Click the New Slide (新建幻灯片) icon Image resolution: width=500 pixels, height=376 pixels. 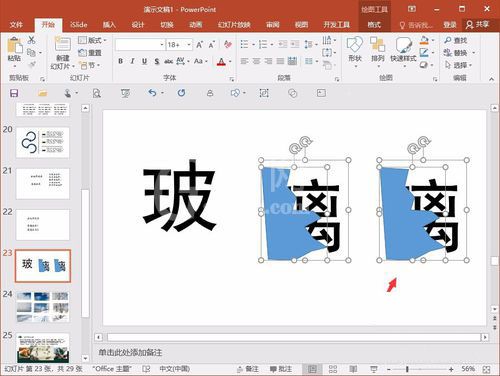(62, 45)
